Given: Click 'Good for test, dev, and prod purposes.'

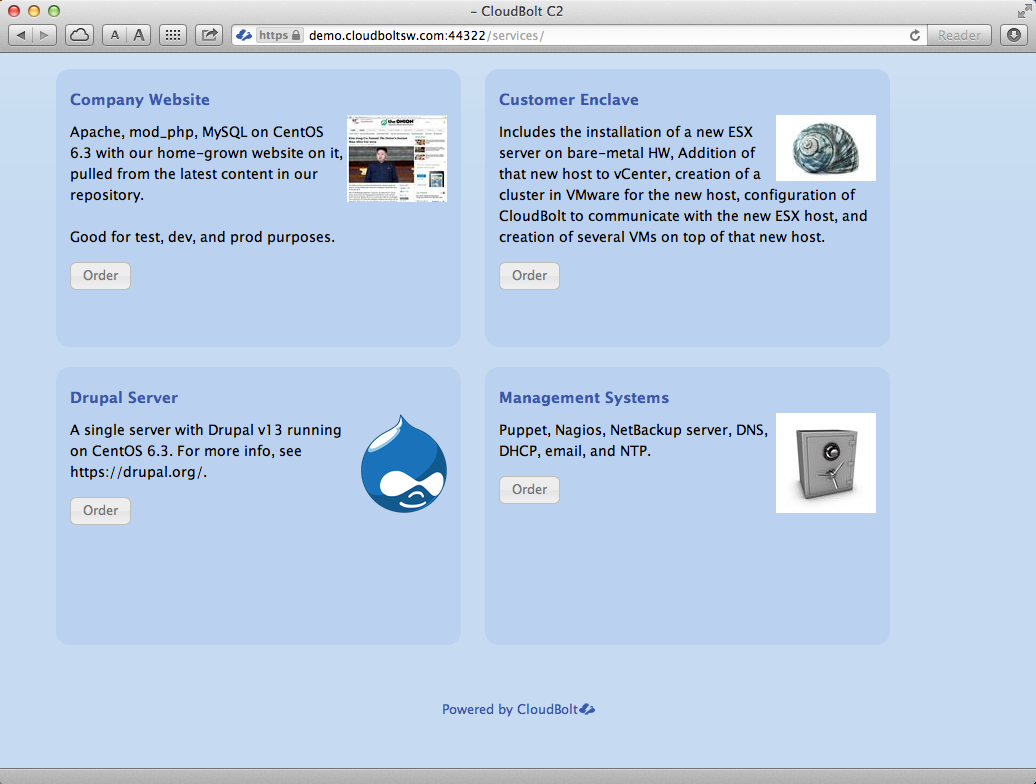Looking at the screenshot, I should coord(202,237).
